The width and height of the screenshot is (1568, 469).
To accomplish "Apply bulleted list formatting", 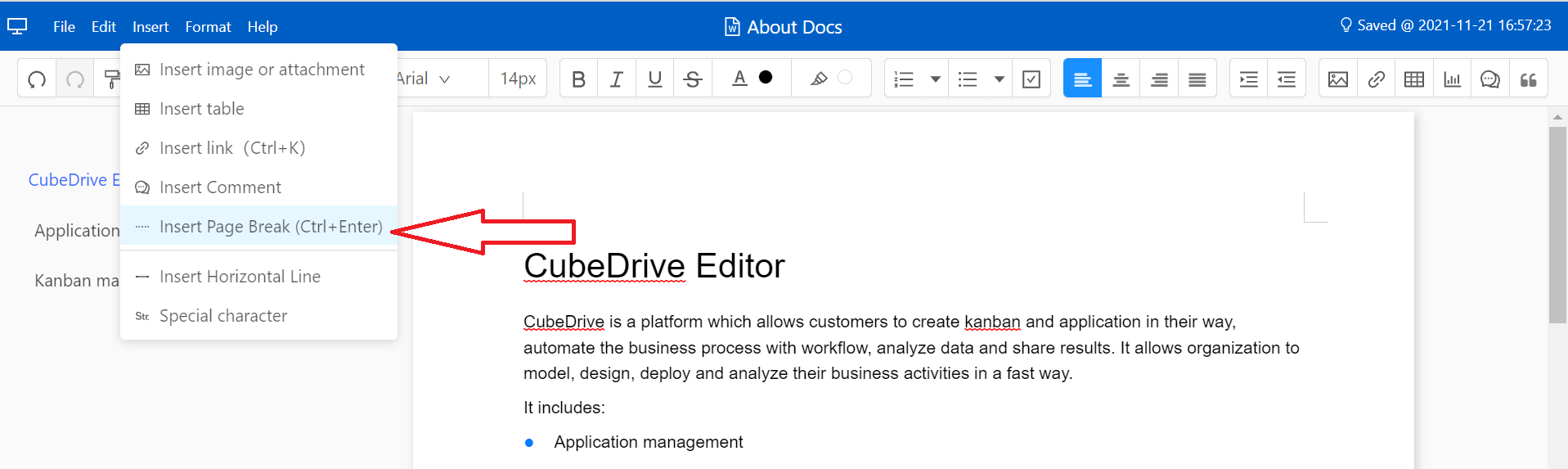I will 968,79.
